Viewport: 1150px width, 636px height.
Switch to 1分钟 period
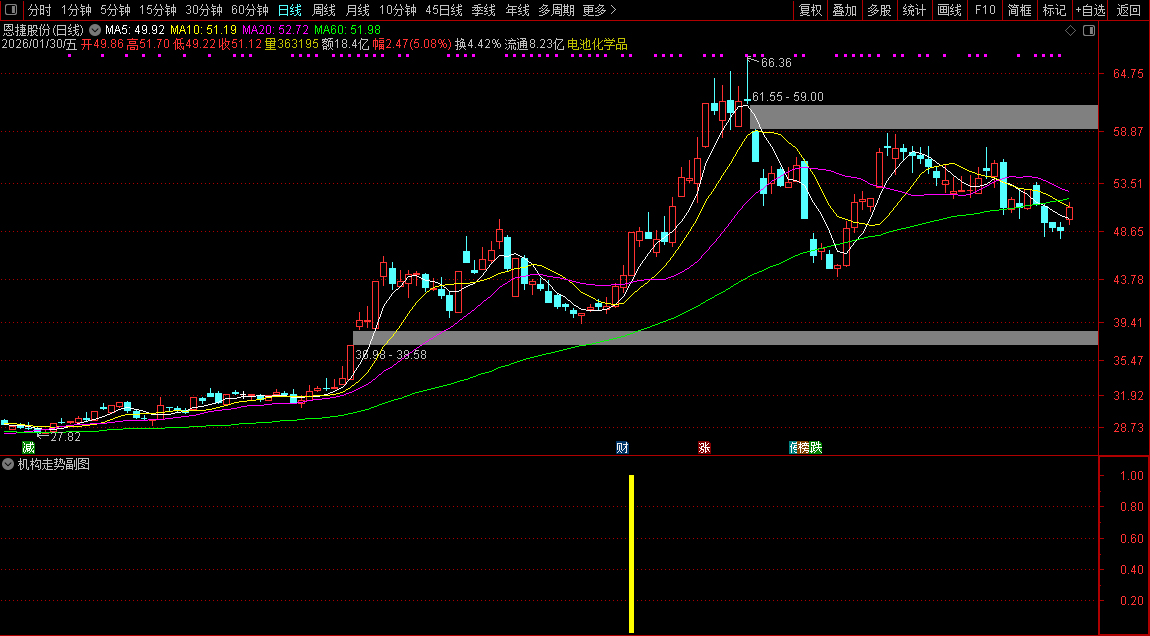coord(76,10)
